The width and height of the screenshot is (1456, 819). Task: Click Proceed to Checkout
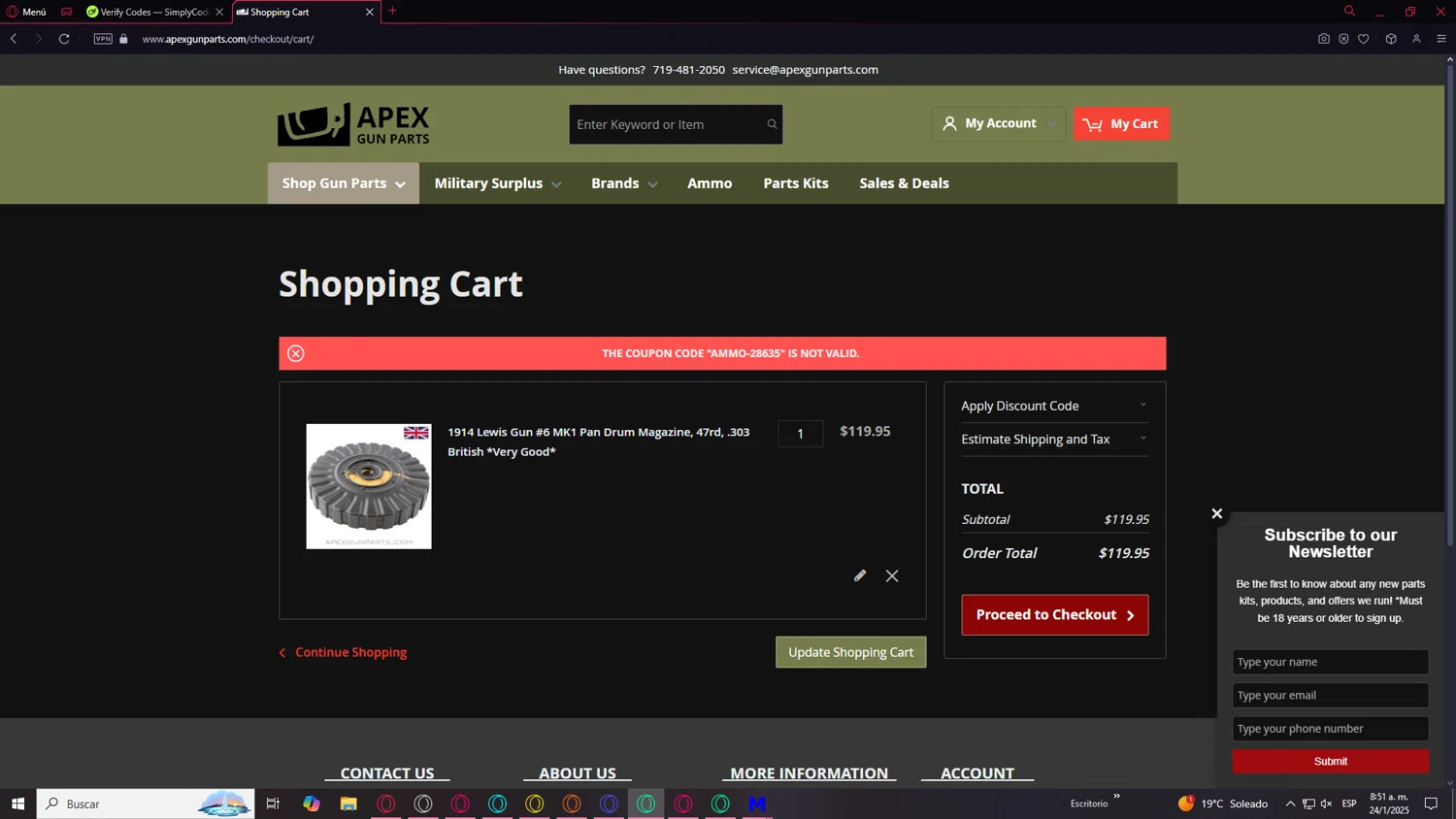tap(1055, 615)
